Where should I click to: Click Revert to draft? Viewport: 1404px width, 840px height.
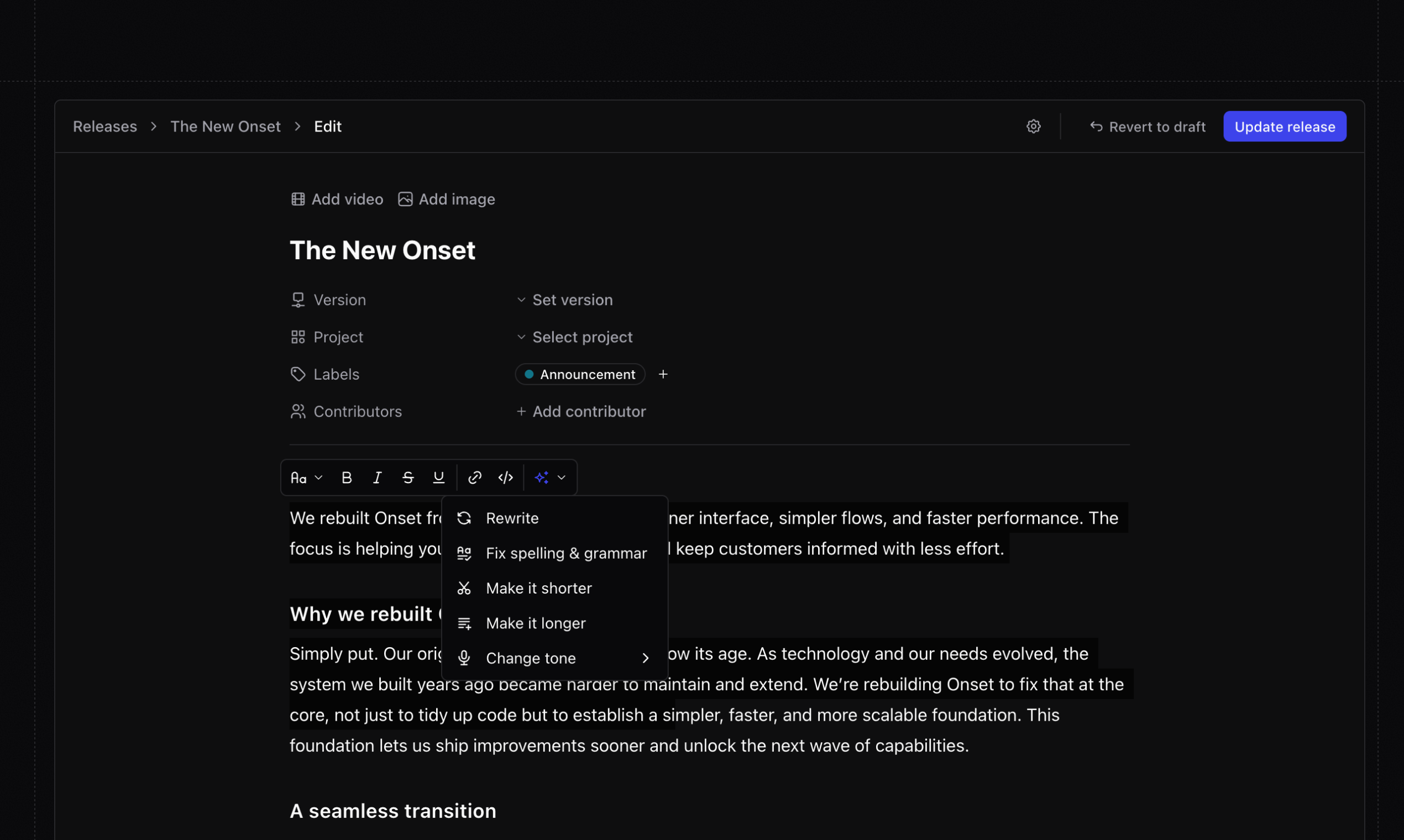tap(1147, 126)
